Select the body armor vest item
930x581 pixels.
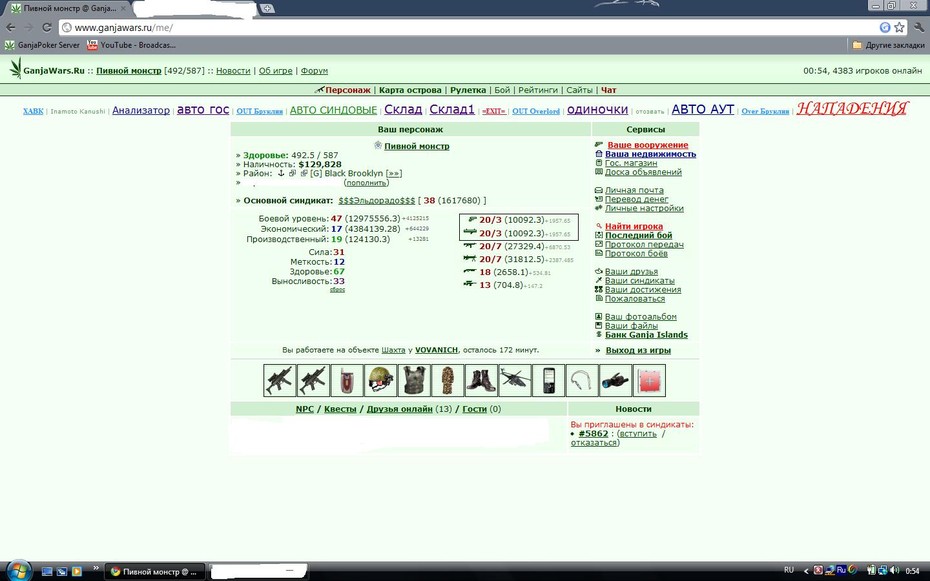coord(414,381)
